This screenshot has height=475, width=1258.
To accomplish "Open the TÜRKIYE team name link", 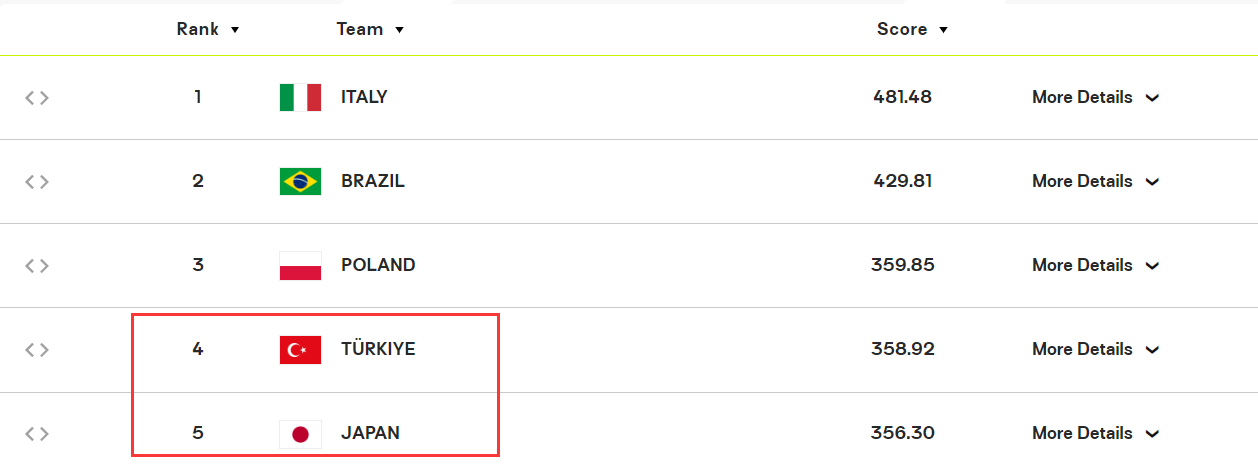I will pyautogui.click(x=378, y=349).
